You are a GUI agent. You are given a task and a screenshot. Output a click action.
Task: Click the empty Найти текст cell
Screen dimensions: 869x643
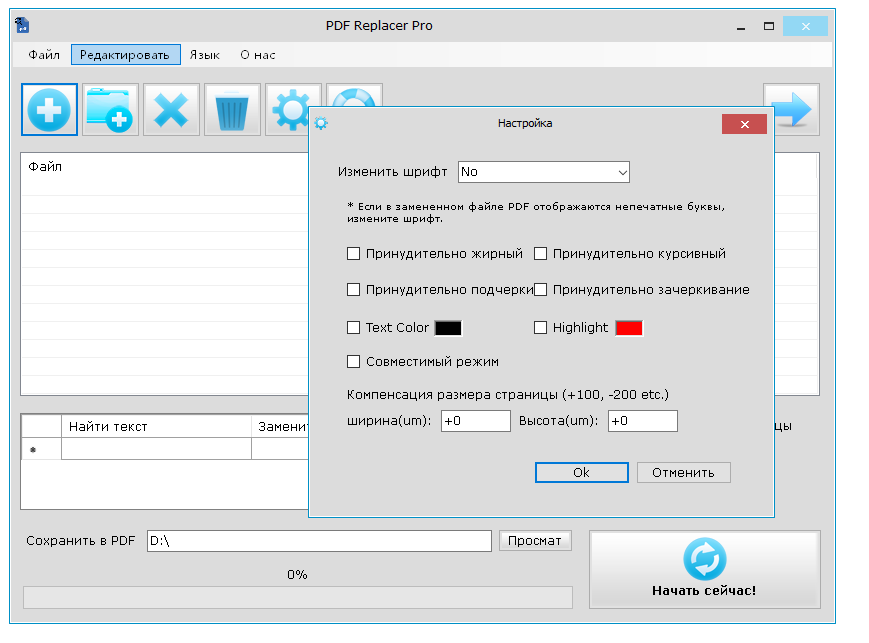click(156, 449)
